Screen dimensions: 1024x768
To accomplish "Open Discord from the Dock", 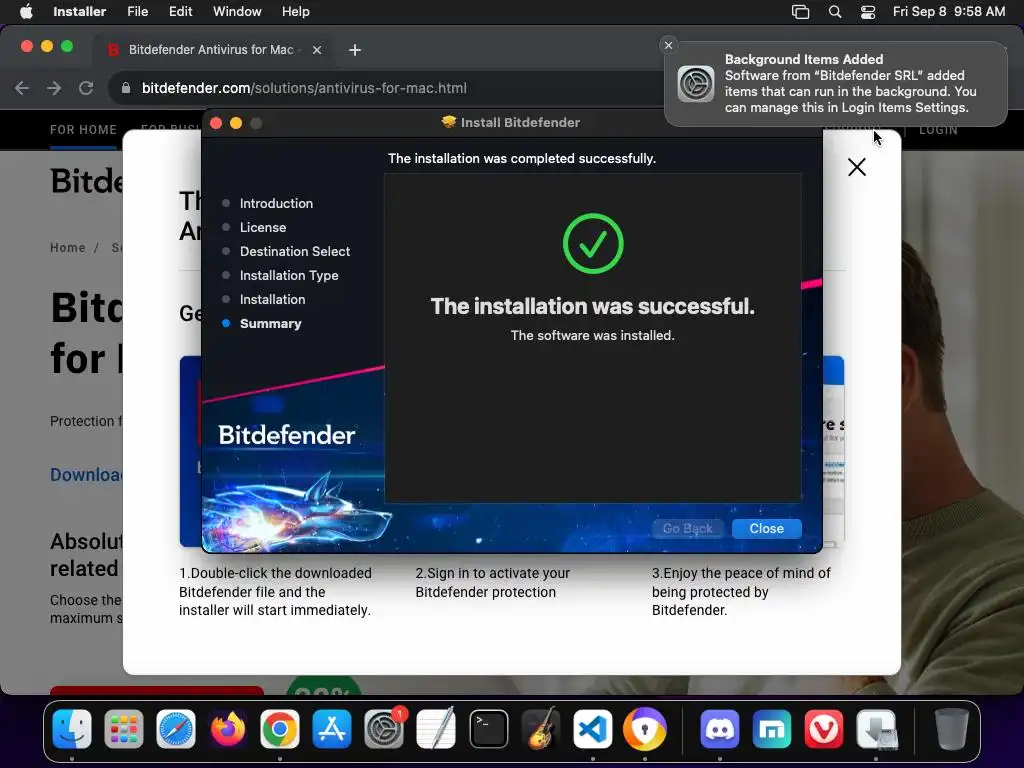I will click(720, 729).
